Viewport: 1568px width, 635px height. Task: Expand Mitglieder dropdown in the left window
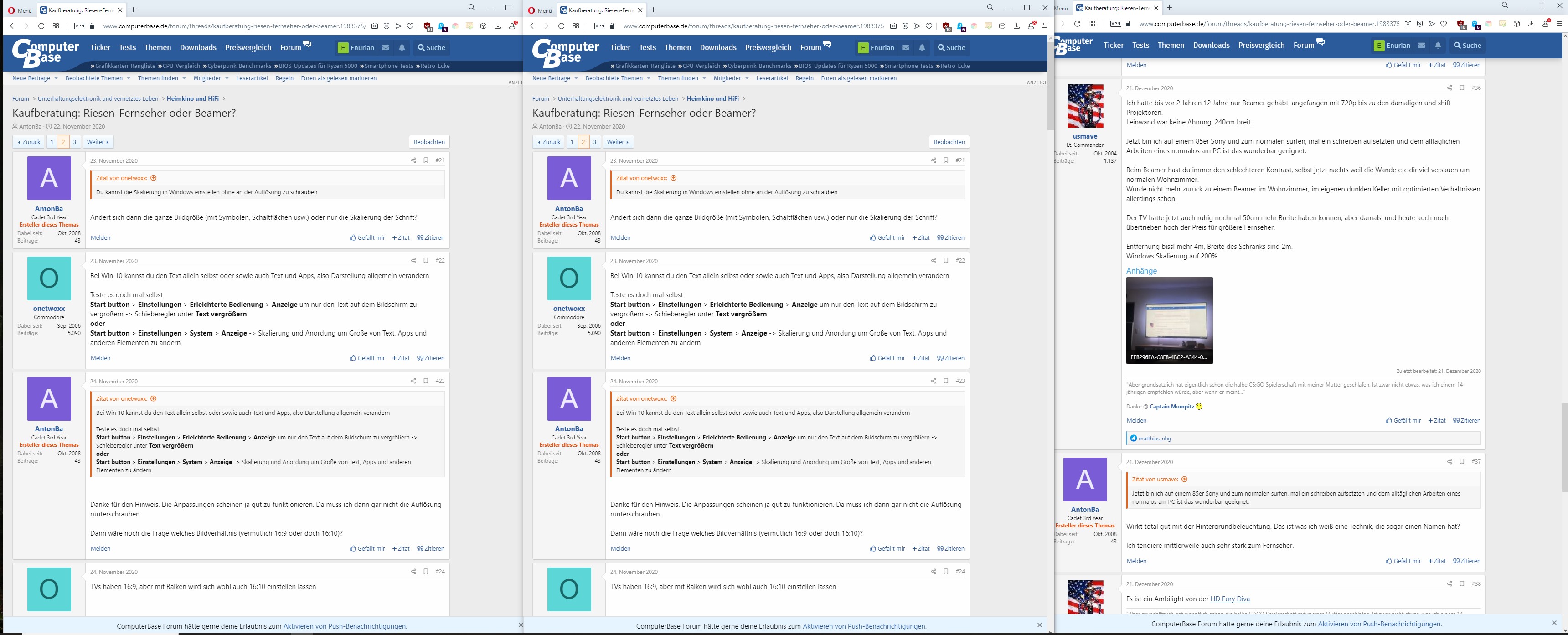[227, 78]
